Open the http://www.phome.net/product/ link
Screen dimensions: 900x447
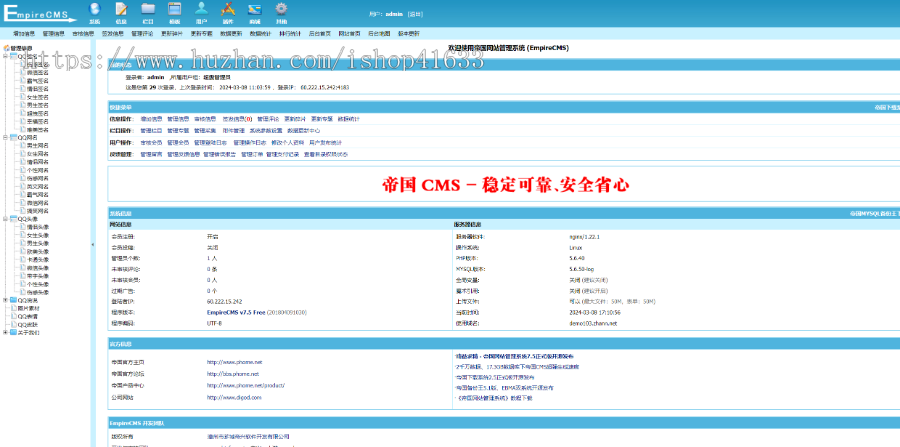coord(246,386)
